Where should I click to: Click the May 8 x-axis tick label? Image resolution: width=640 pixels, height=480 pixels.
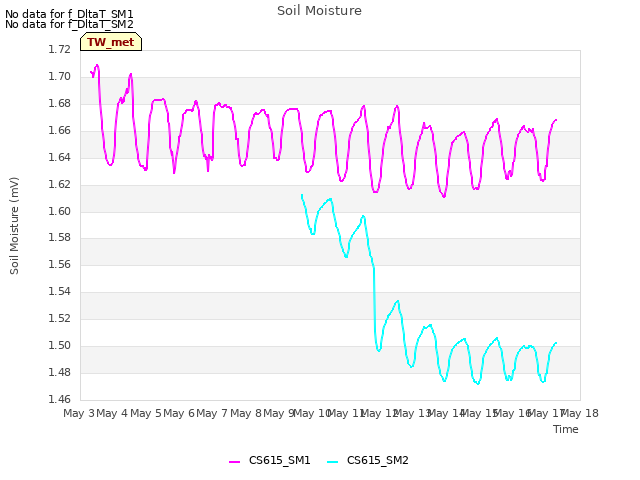246,413
